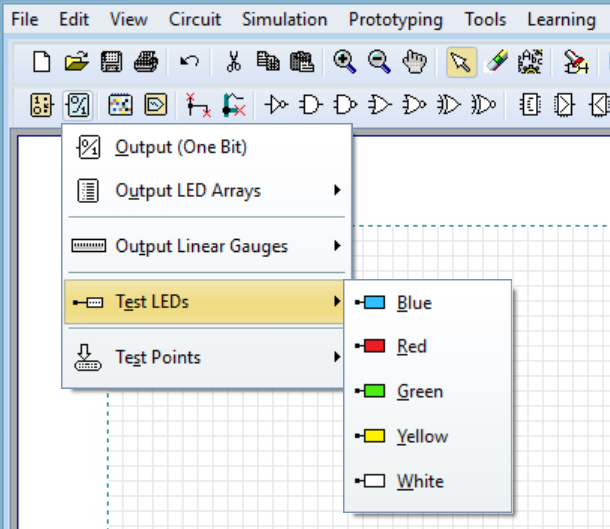Image resolution: width=610 pixels, height=529 pixels.
Task: Open the Tools menu
Action: coord(486,19)
